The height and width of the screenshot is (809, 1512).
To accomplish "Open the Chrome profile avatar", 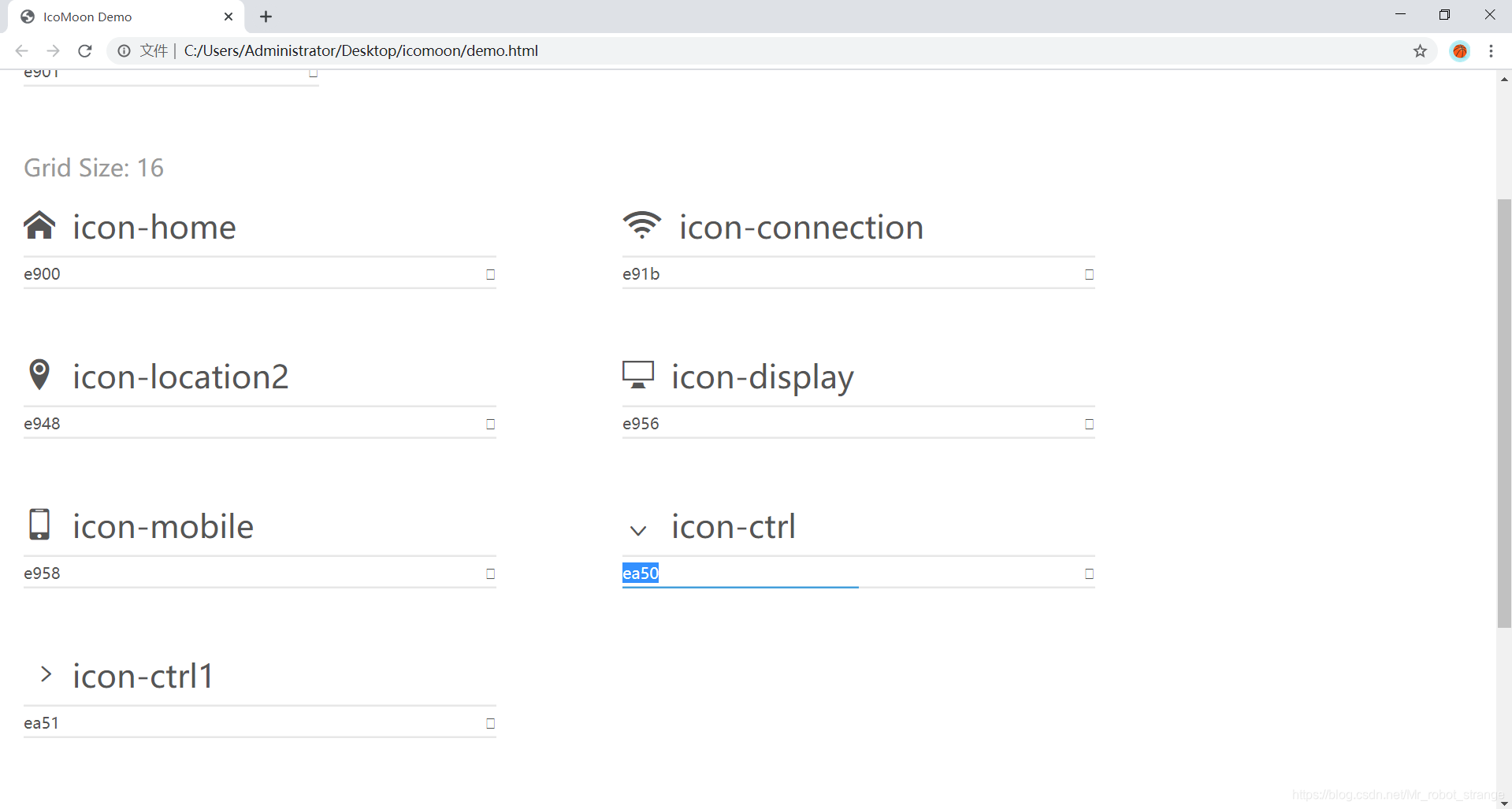I will click(1460, 51).
